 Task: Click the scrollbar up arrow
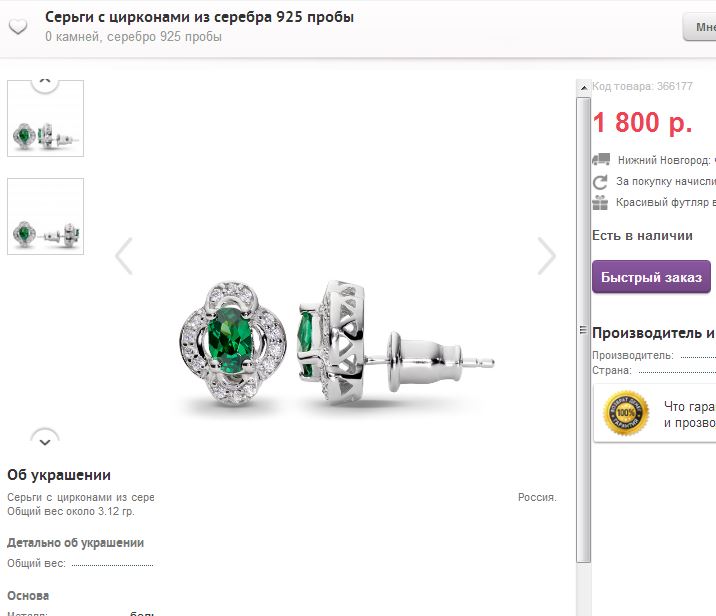583,89
